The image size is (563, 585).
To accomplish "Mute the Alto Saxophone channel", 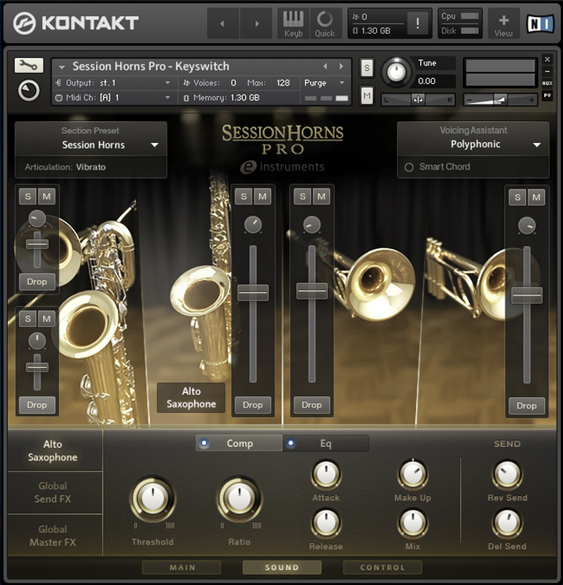I will tap(262, 197).
